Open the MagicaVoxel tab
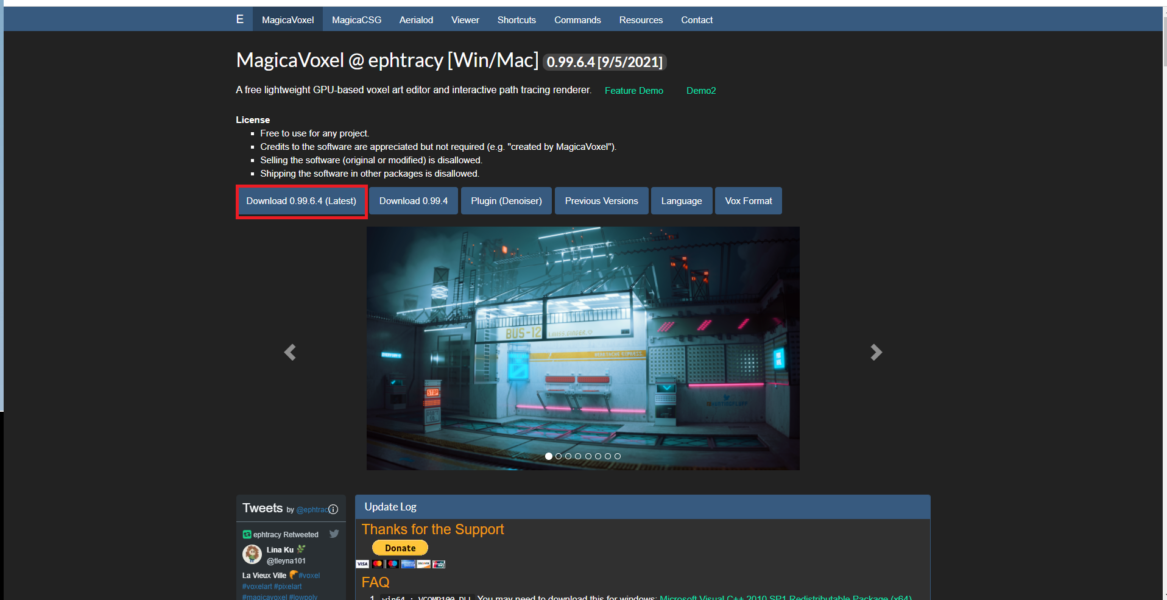This screenshot has width=1167, height=600. point(288,20)
